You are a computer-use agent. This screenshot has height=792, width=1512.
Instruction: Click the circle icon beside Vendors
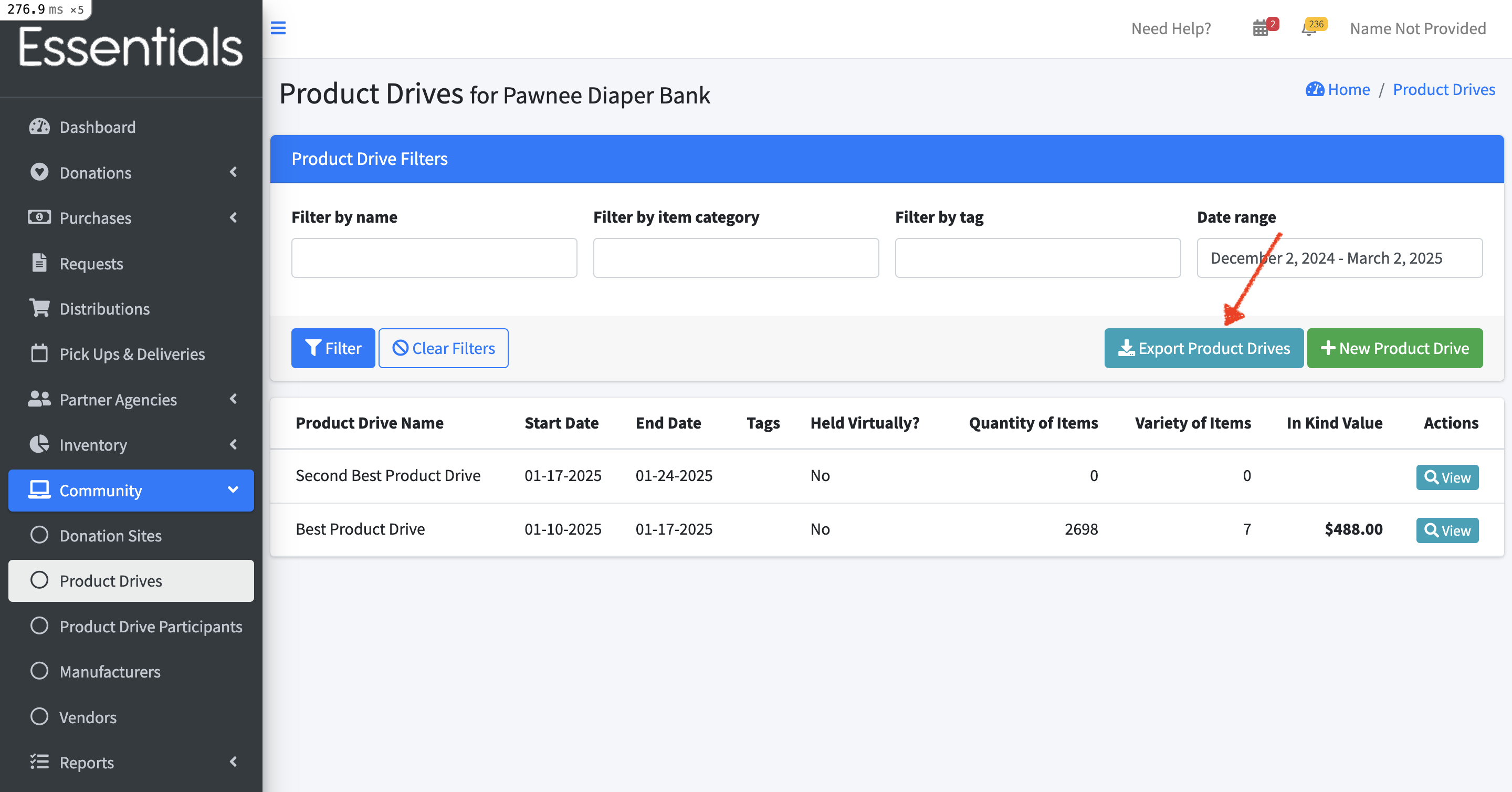[39, 716]
